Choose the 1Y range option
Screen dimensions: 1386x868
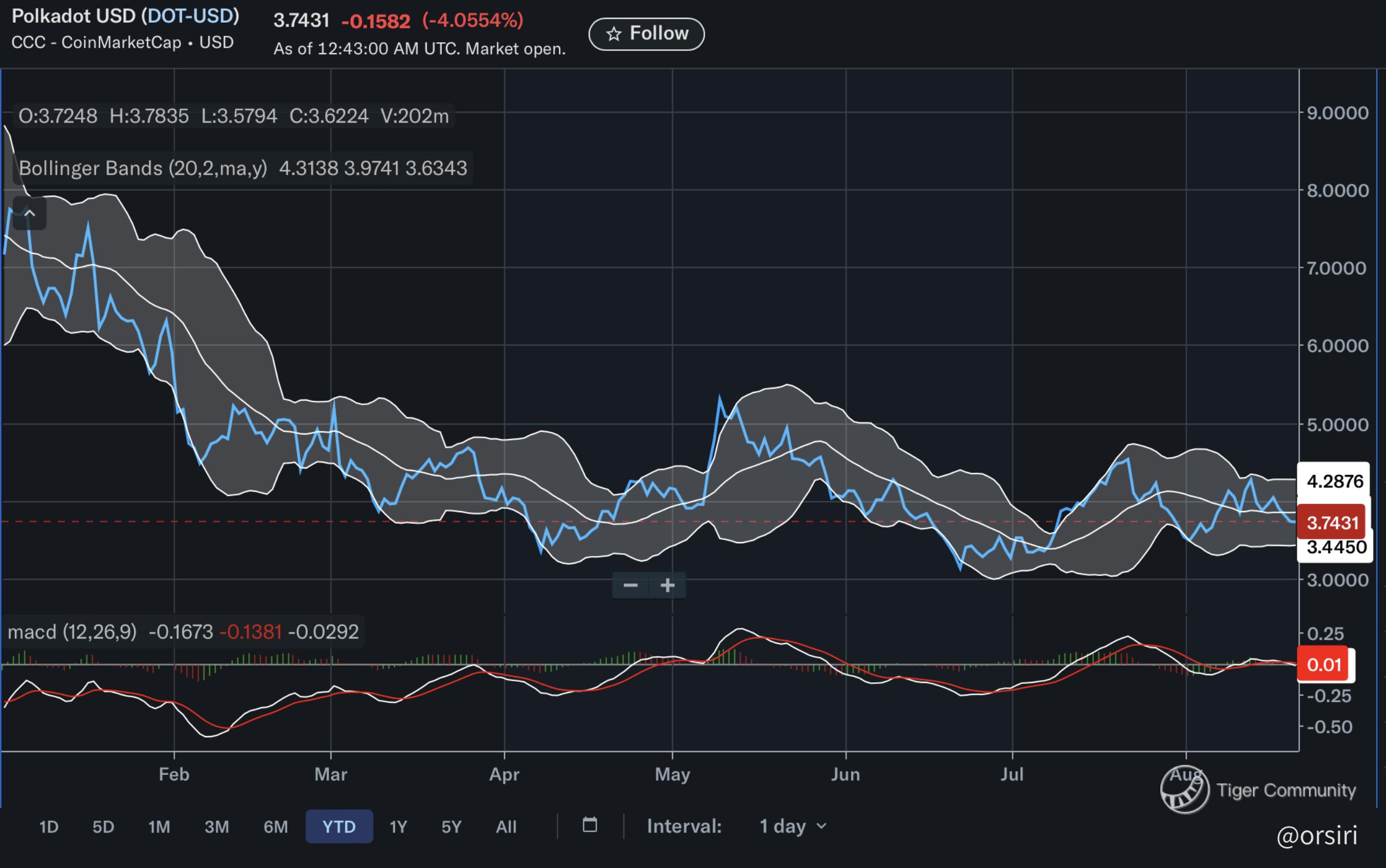click(x=398, y=826)
